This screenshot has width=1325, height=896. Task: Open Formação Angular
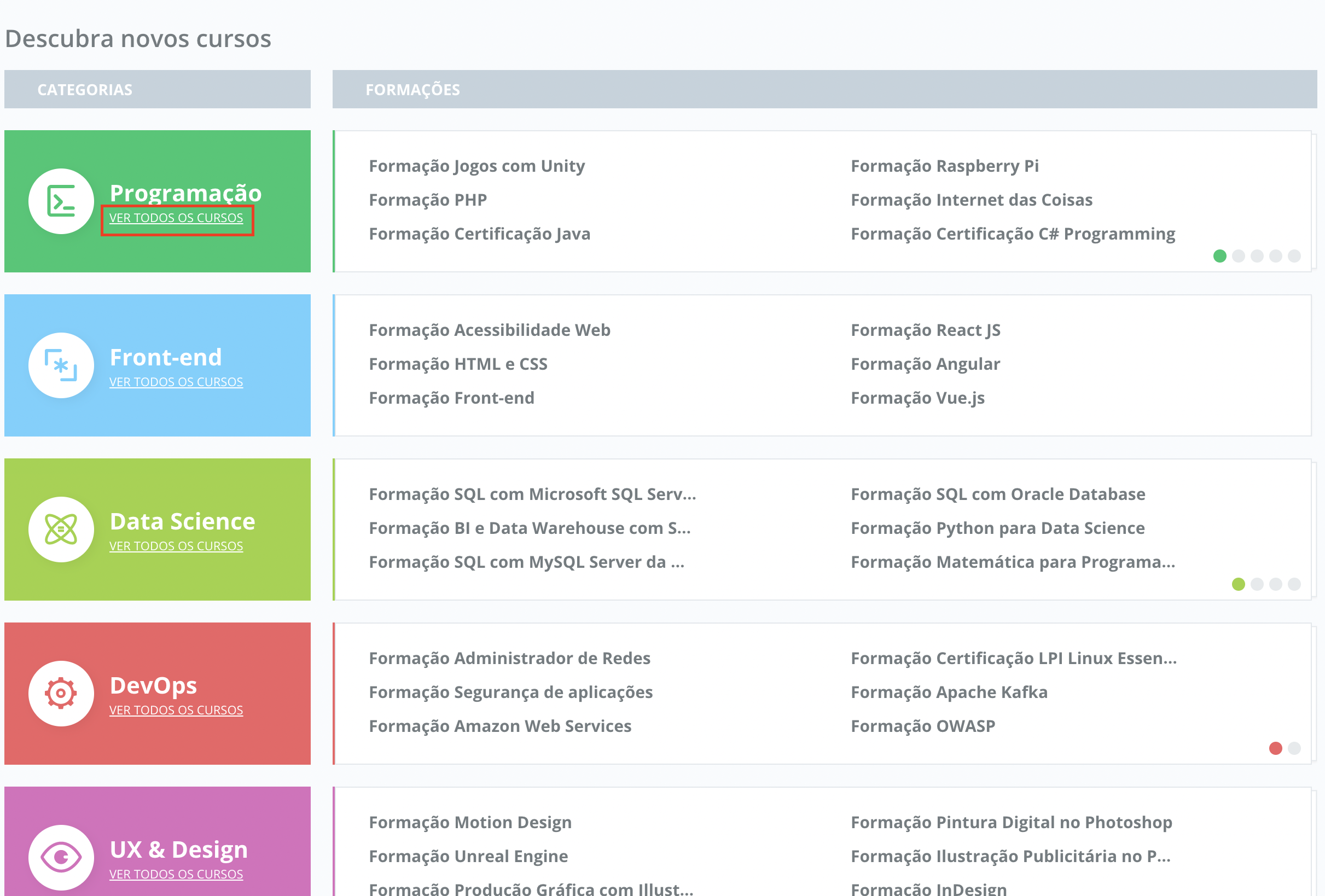pyautogui.click(x=925, y=364)
